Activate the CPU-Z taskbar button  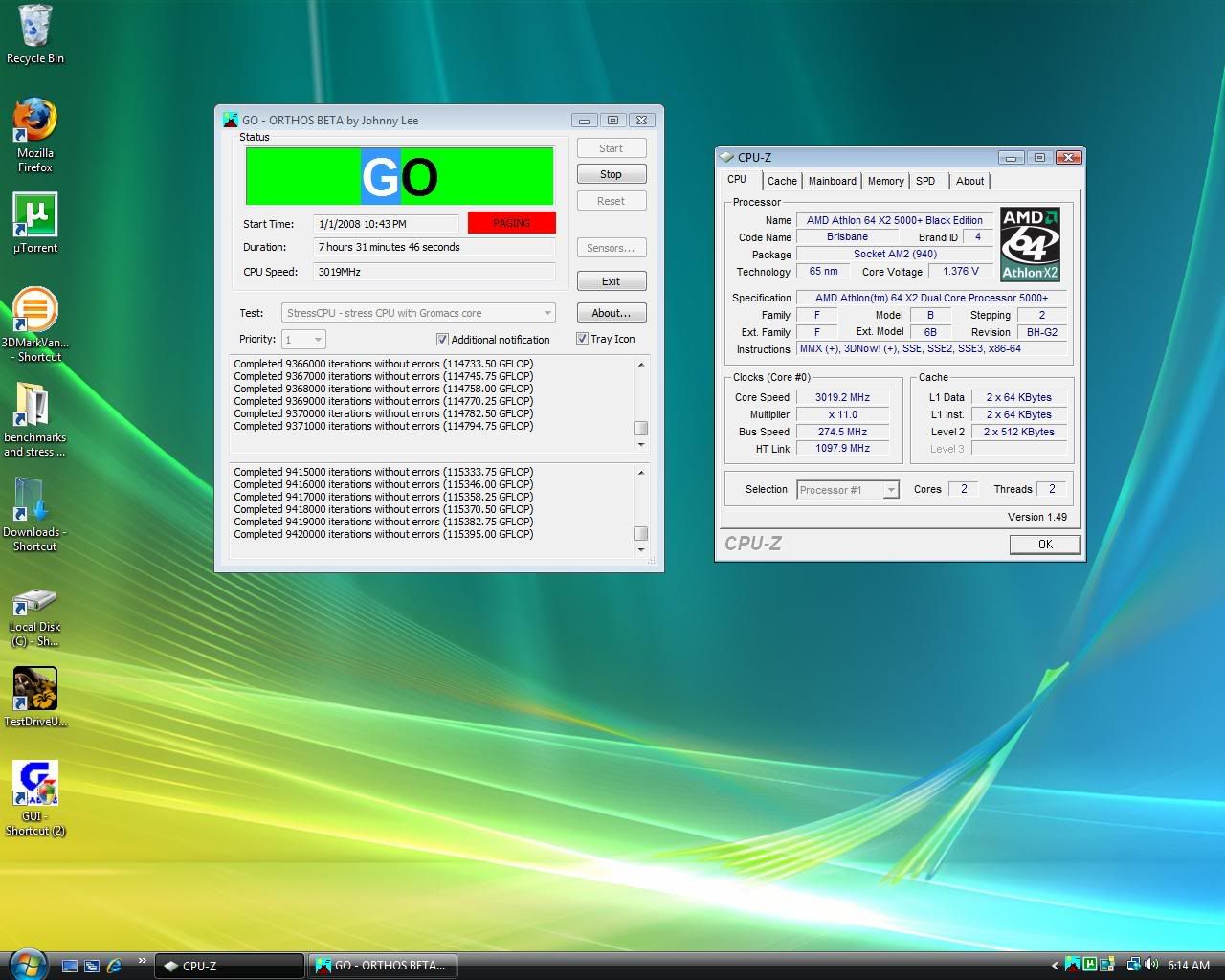229,966
